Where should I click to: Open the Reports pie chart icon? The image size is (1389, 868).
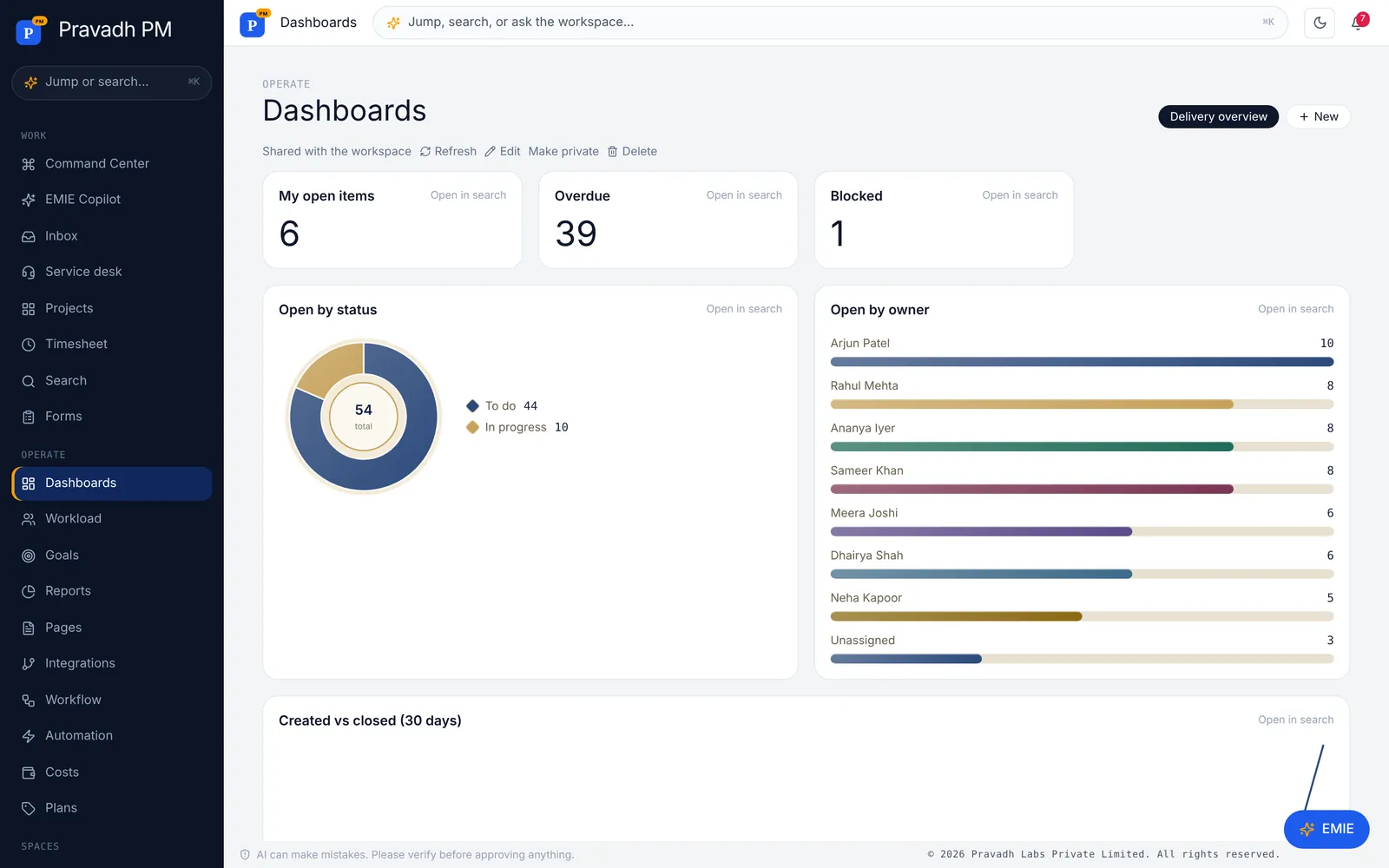coord(29,591)
